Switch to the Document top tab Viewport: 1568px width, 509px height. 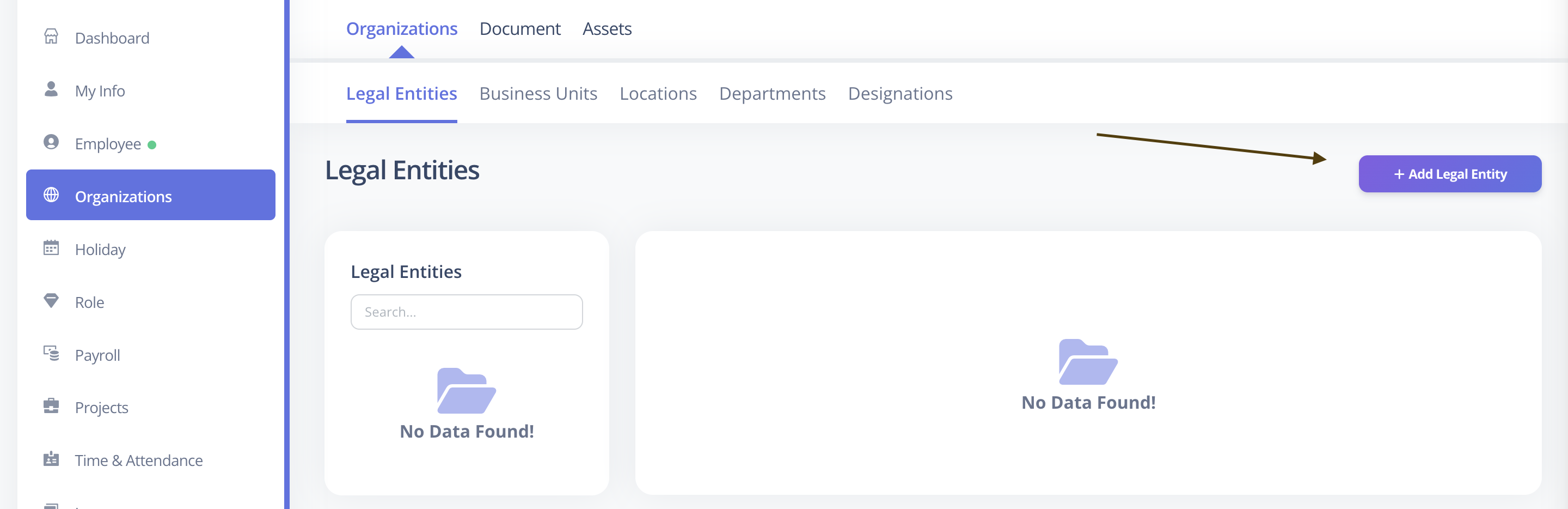[520, 29]
